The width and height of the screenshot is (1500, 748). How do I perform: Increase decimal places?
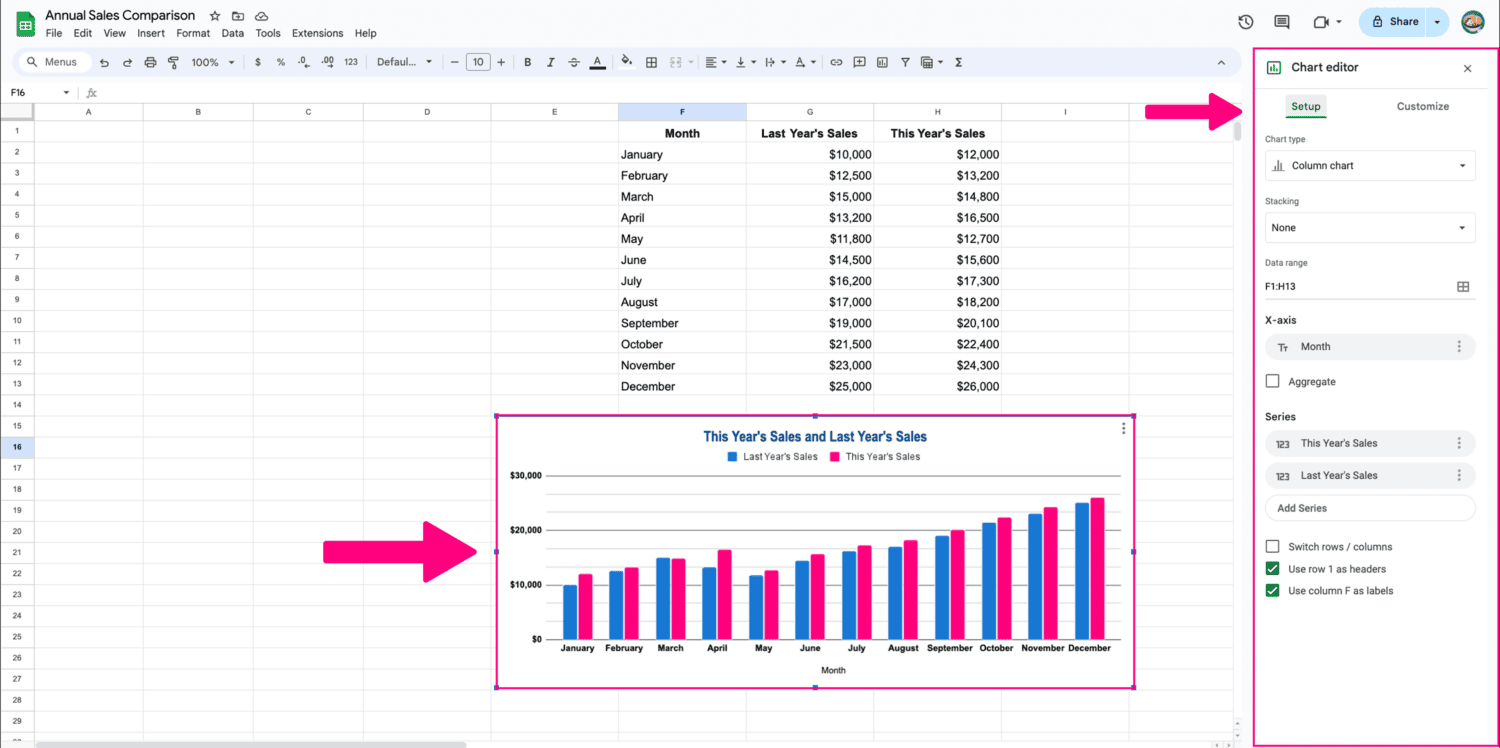coord(327,62)
